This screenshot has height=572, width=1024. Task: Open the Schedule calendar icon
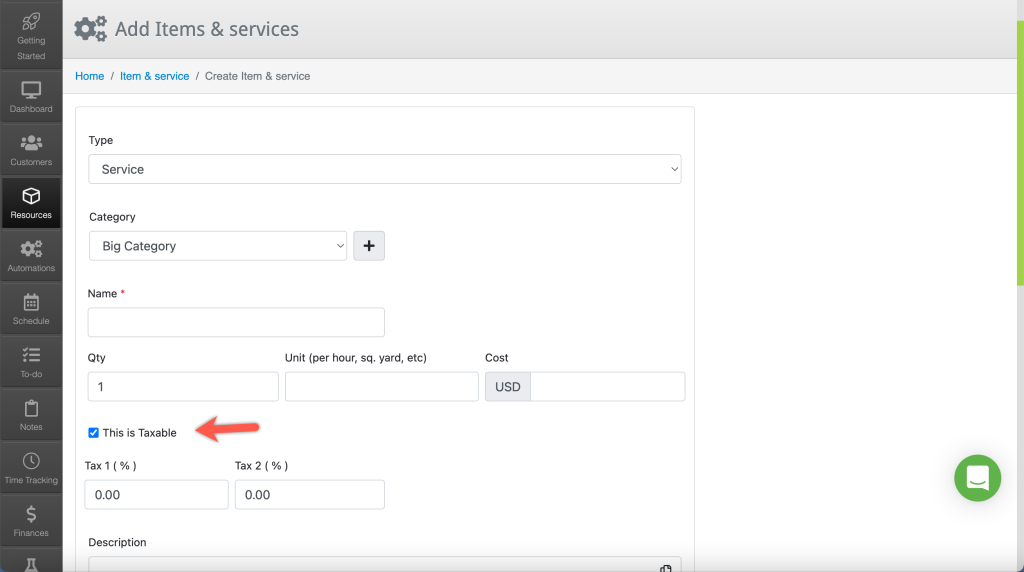(x=31, y=302)
